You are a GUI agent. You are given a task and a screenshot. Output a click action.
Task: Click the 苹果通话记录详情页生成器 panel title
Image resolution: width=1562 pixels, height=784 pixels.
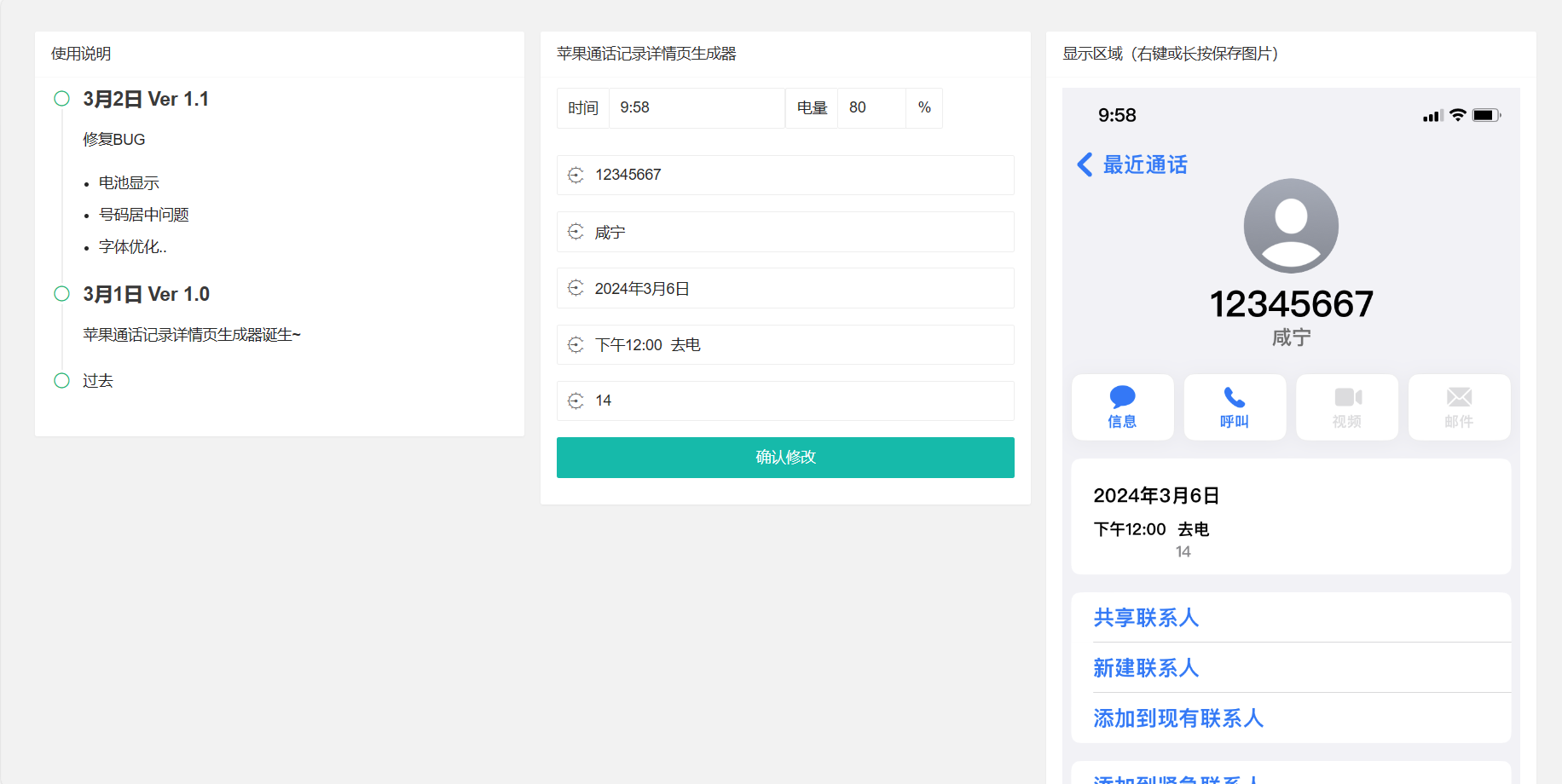pyautogui.click(x=646, y=54)
